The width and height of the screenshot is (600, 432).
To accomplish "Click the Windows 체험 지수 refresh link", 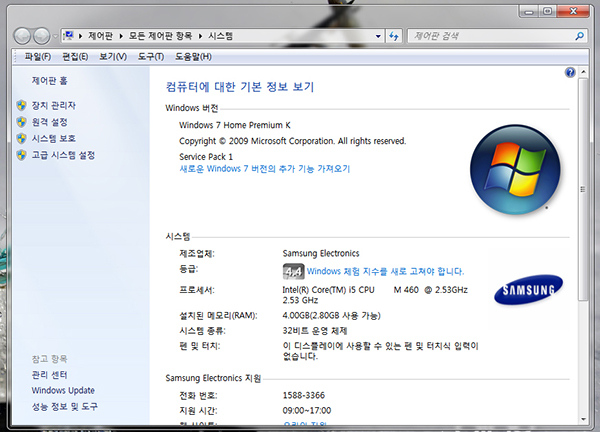I will [x=385, y=271].
